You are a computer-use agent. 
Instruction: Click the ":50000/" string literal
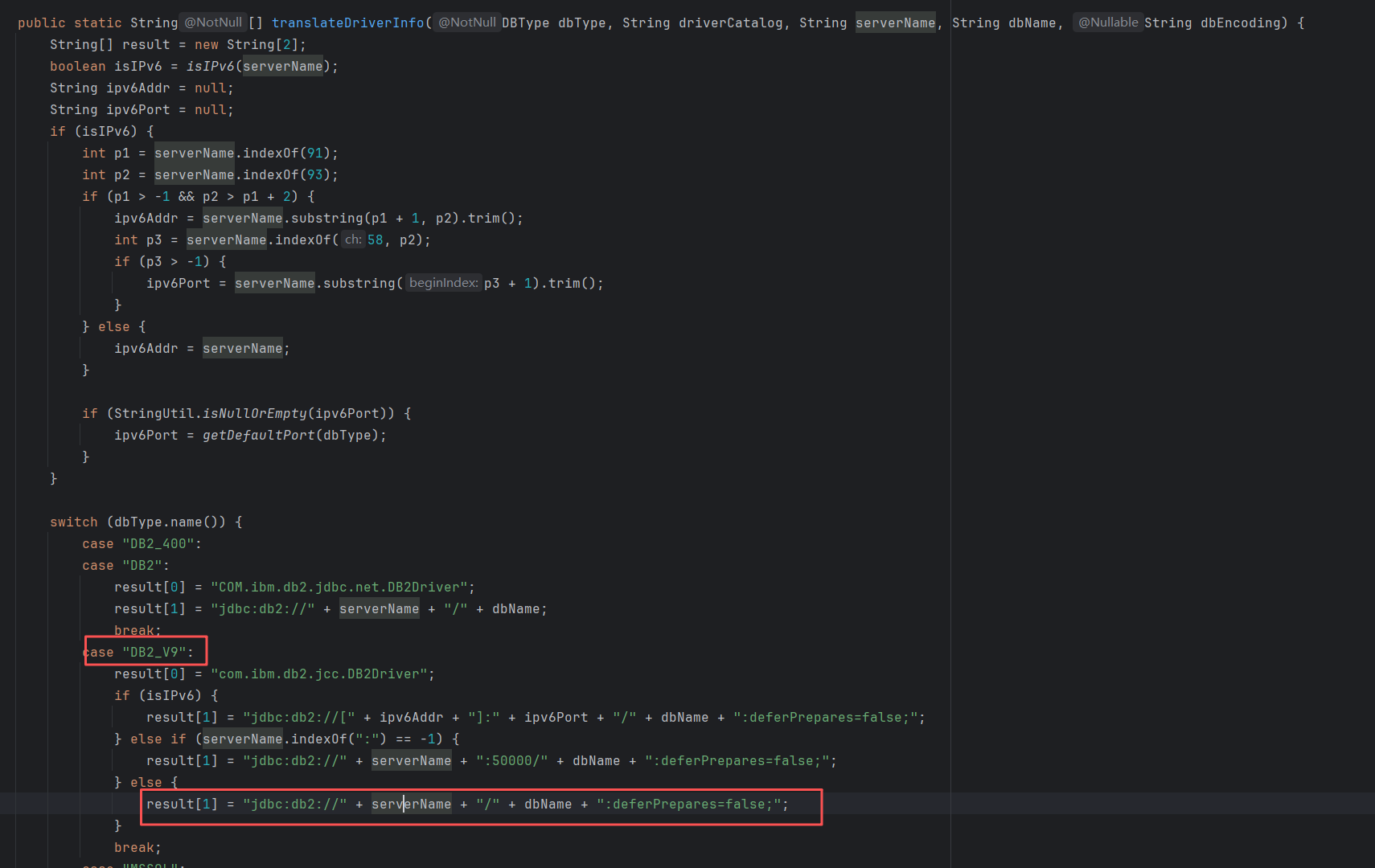click(x=511, y=760)
